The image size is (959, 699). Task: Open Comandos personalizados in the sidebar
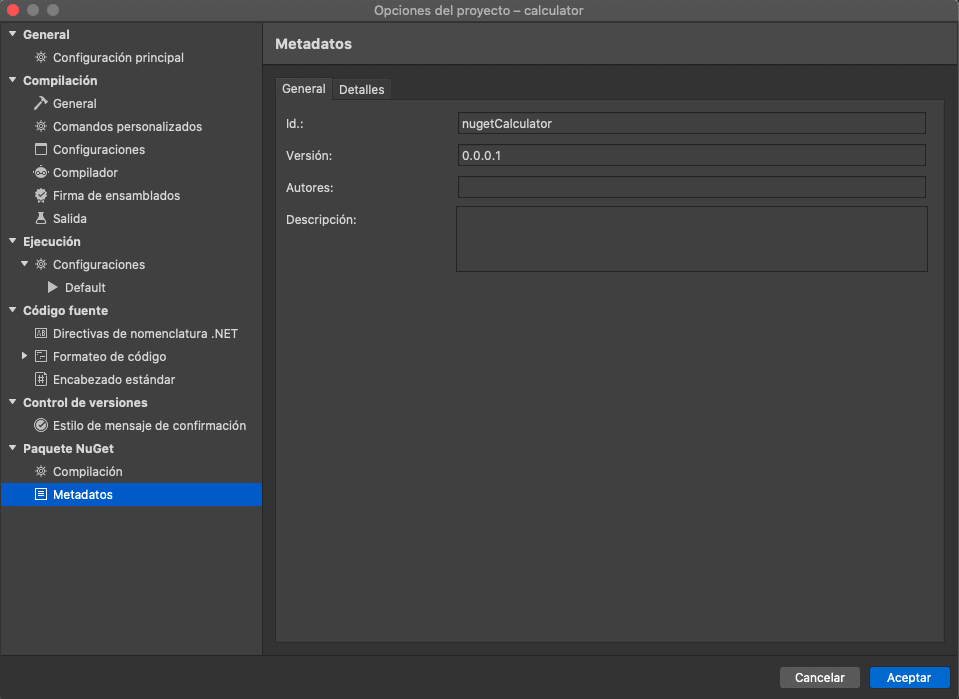coord(127,127)
